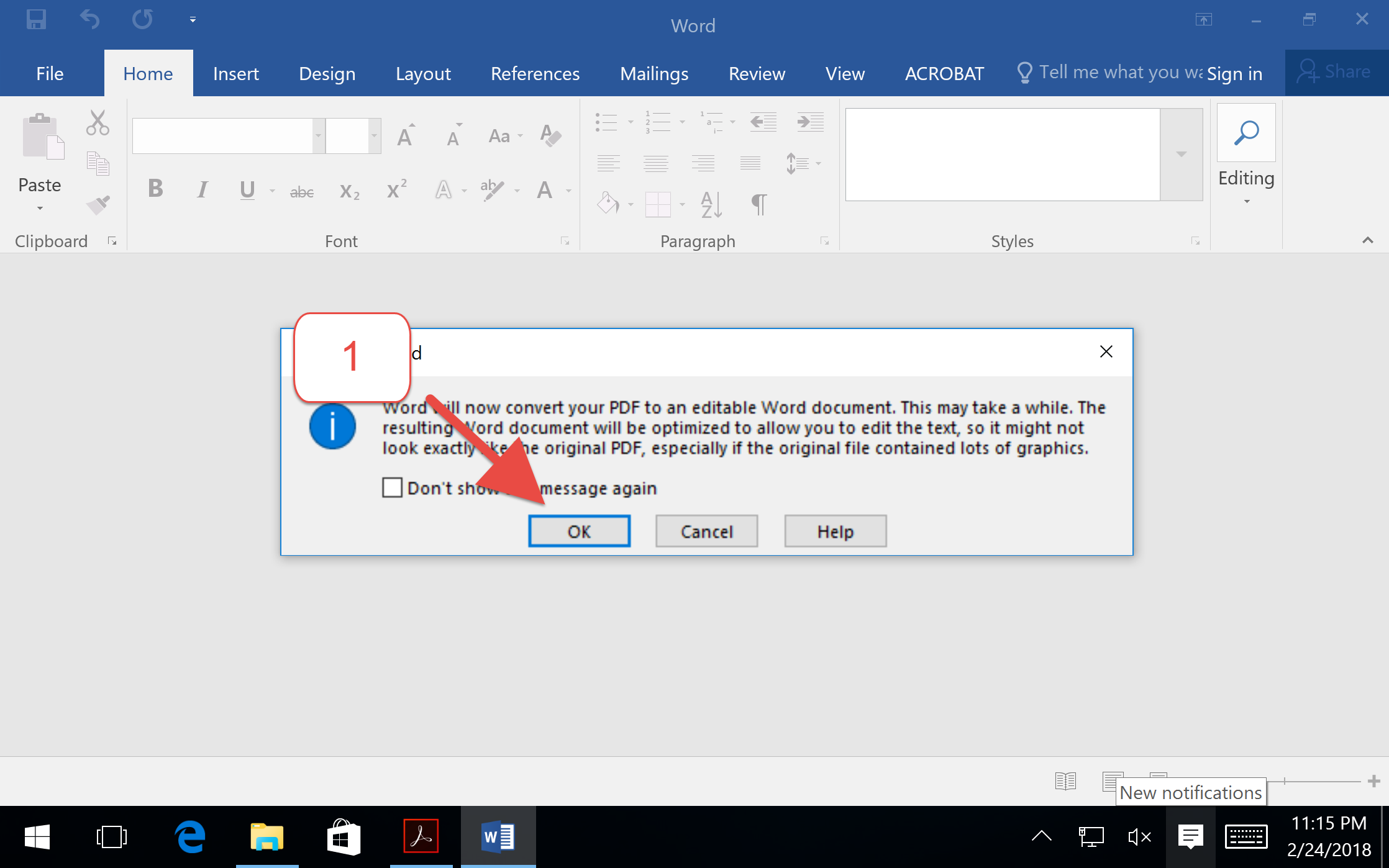Open the Paragraph dialog launcher

pyautogui.click(x=824, y=241)
